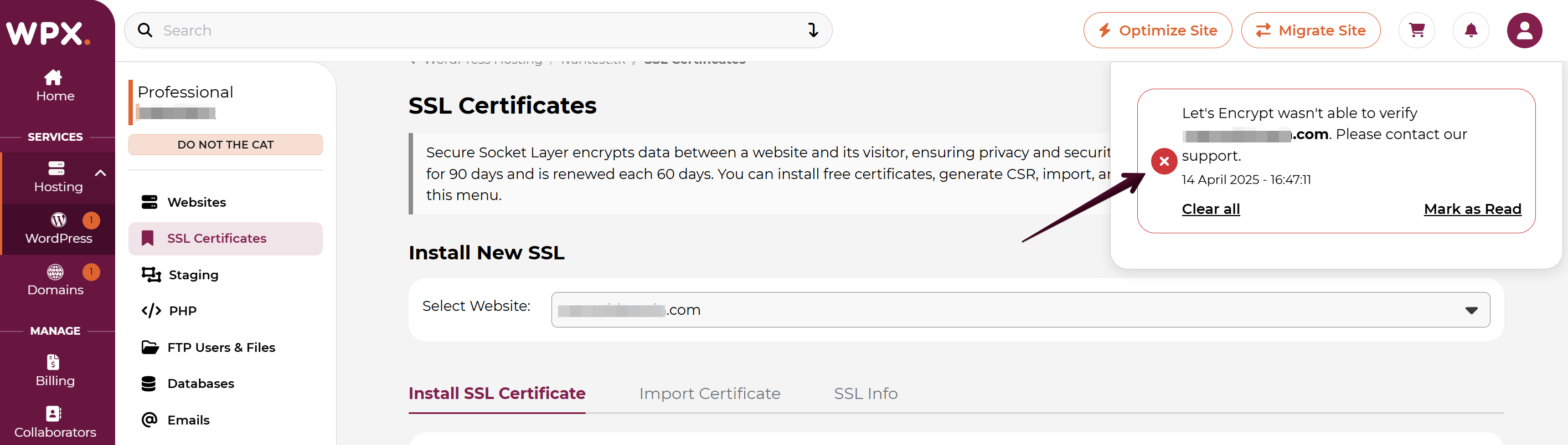This screenshot has width=1568, height=445.
Task: Open FTP Users & Files menu item
Action: (x=221, y=347)
